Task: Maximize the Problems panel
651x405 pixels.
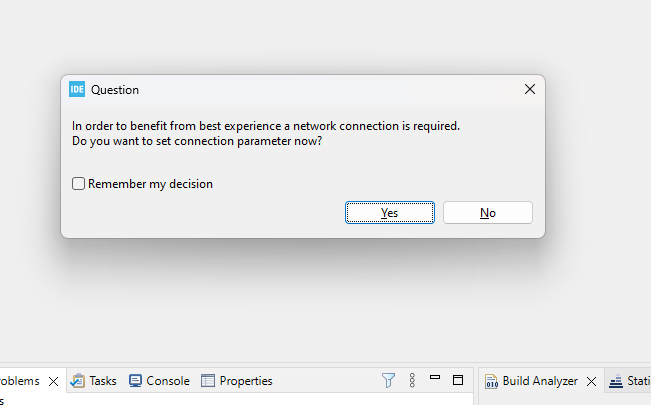Action: [458, 380]
